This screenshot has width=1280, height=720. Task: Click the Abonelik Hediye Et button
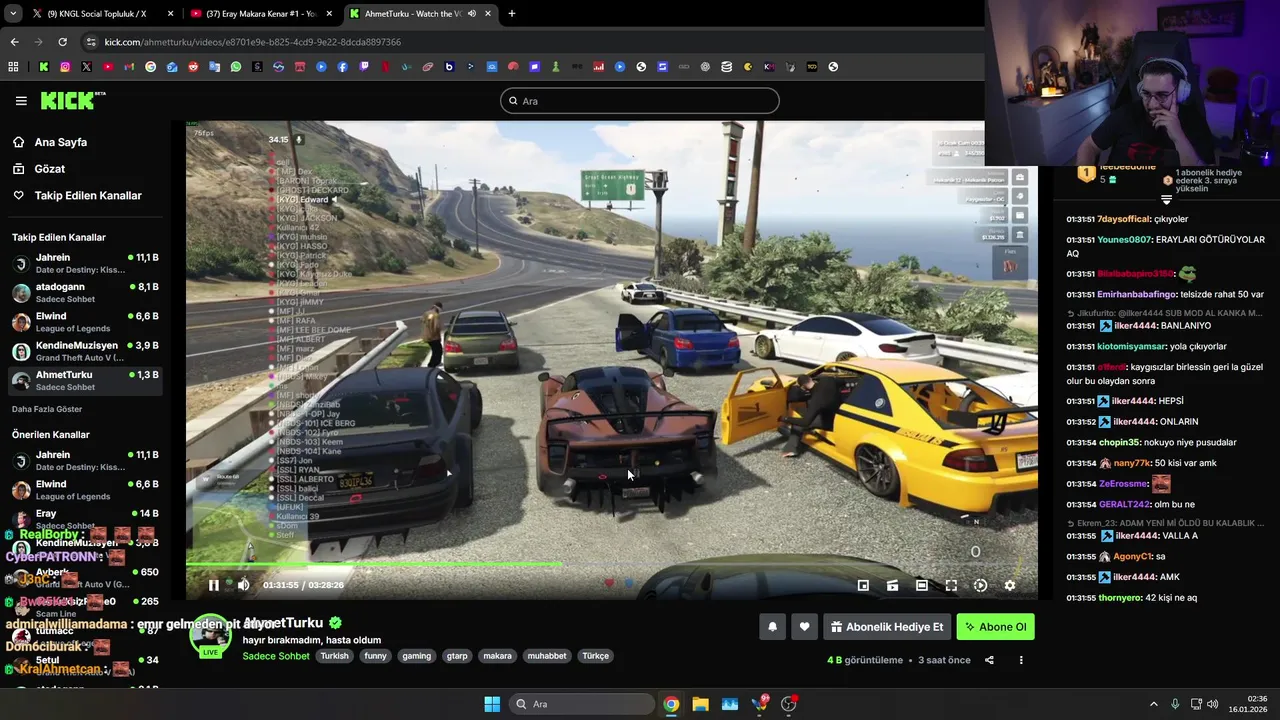pos(887,627)
